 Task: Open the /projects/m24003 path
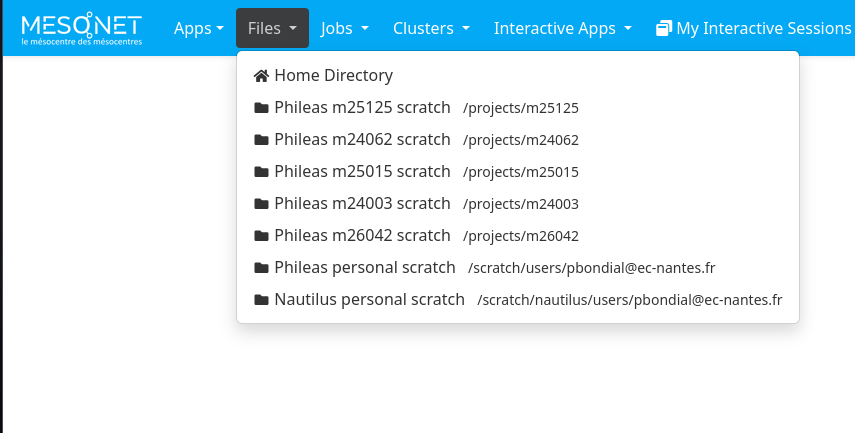pyautogui.click(x=521, y=204)
